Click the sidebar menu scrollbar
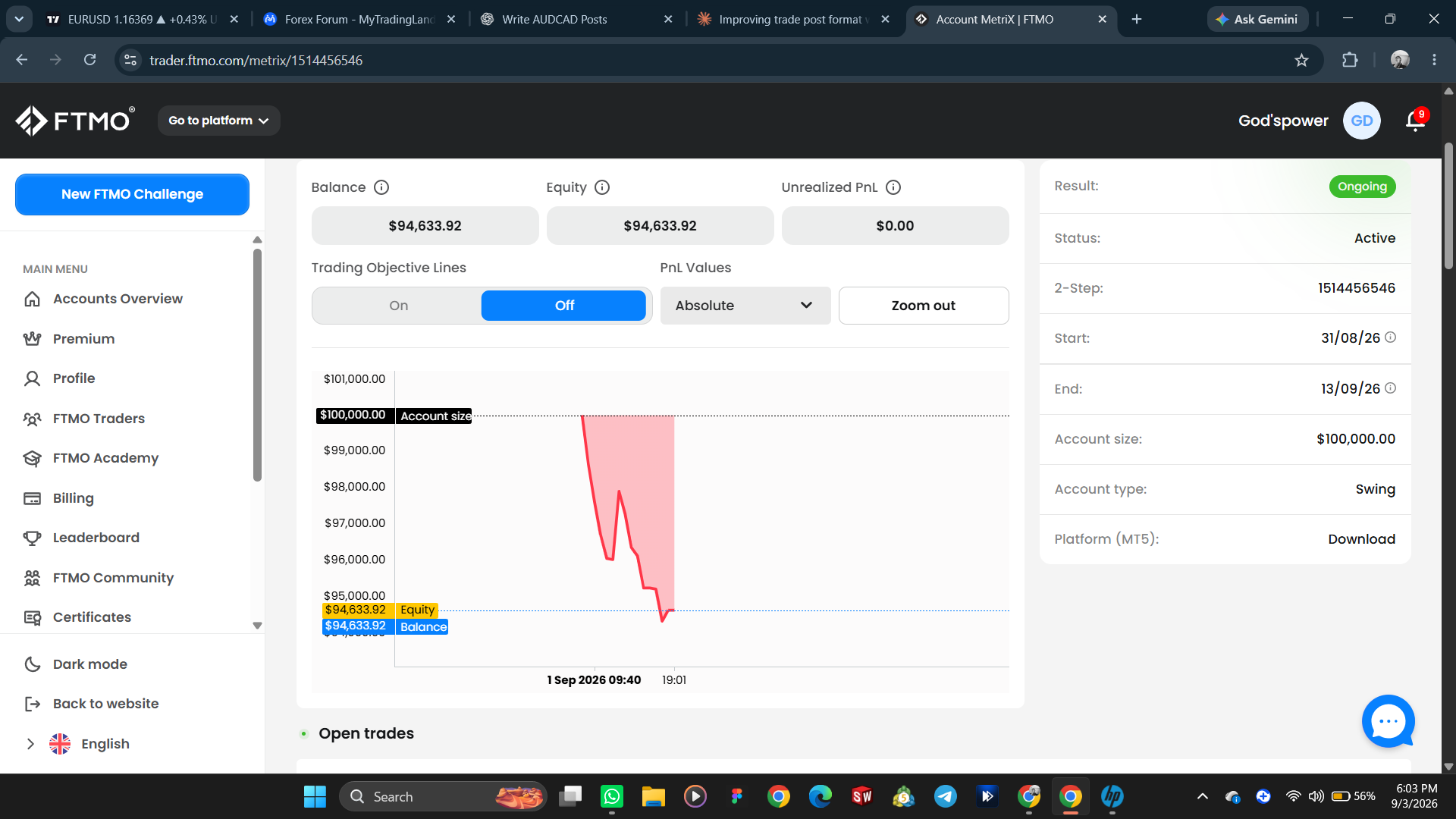This screenshot has height=819, width=1456. (257, 365)
